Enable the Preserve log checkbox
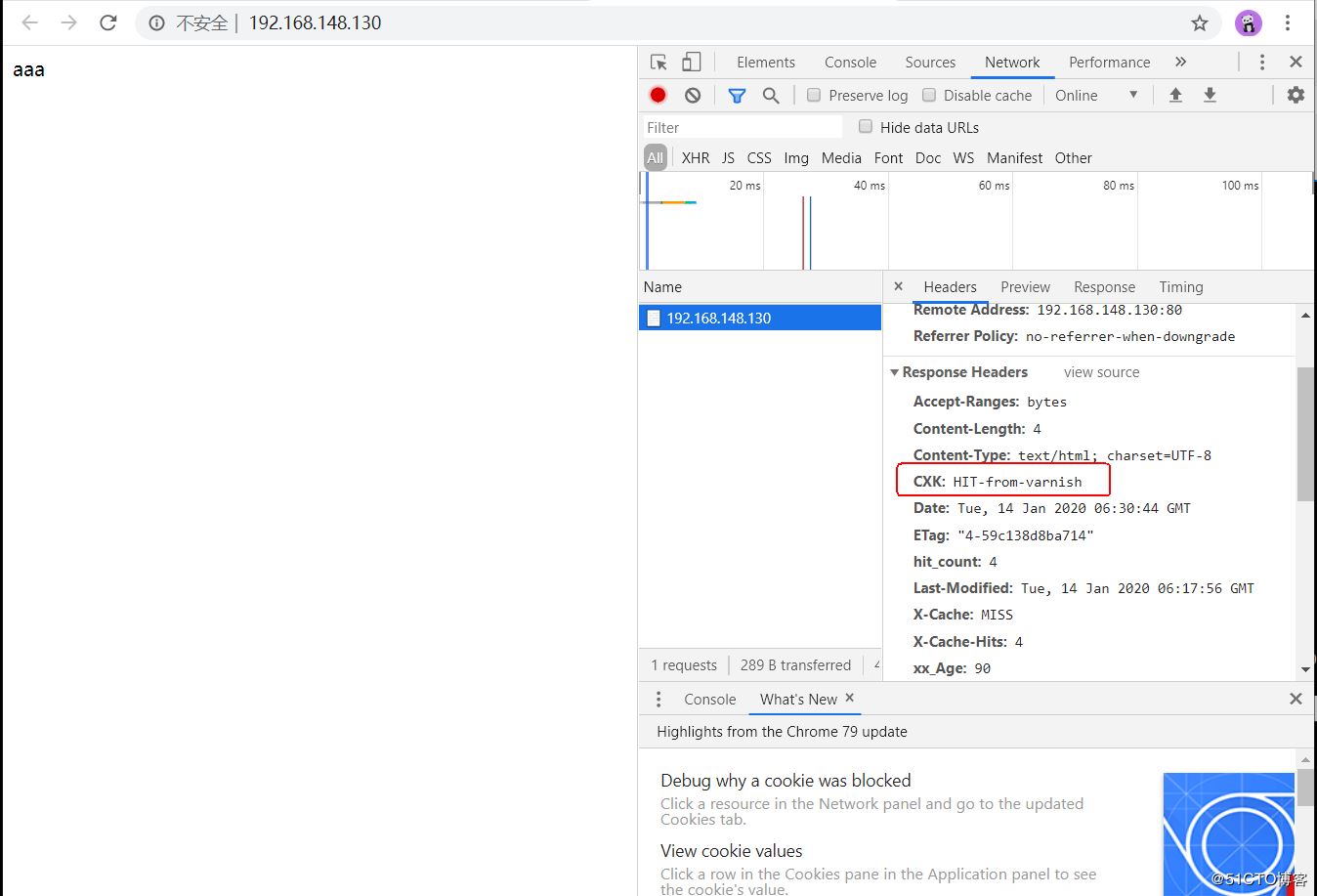Image resolution: width=1317 pixels, height=896 pixels. [814, 95]
